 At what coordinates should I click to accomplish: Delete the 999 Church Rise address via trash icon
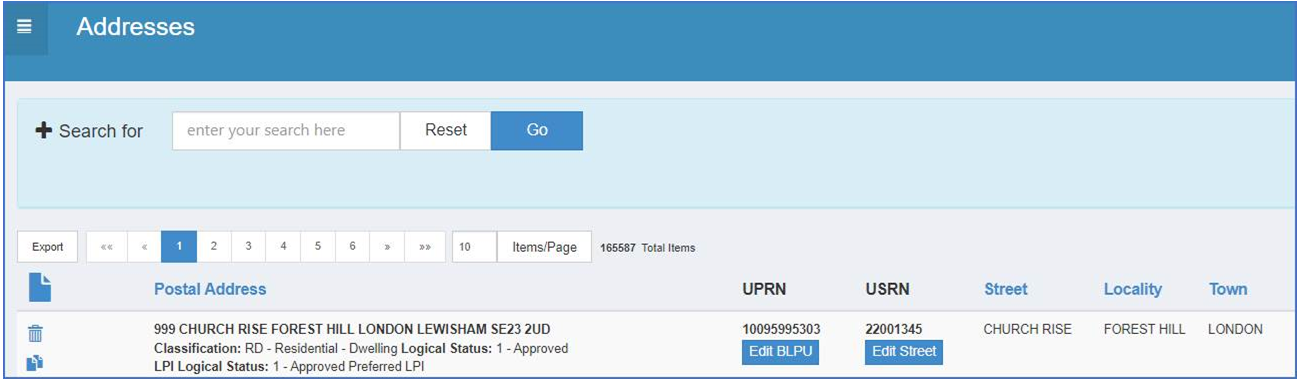point(35,334)
